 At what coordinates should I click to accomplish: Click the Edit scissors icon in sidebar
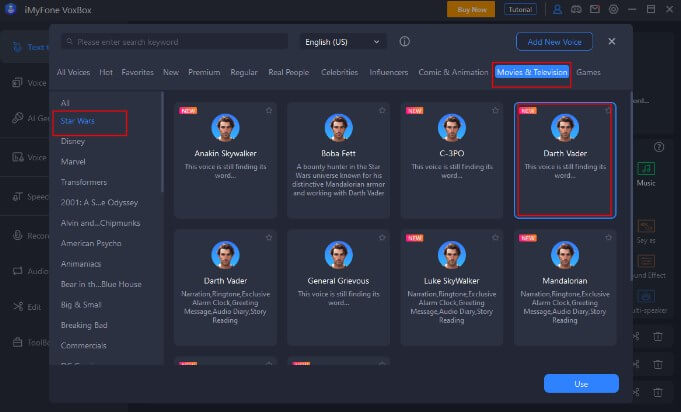click(x=18, y=307)
